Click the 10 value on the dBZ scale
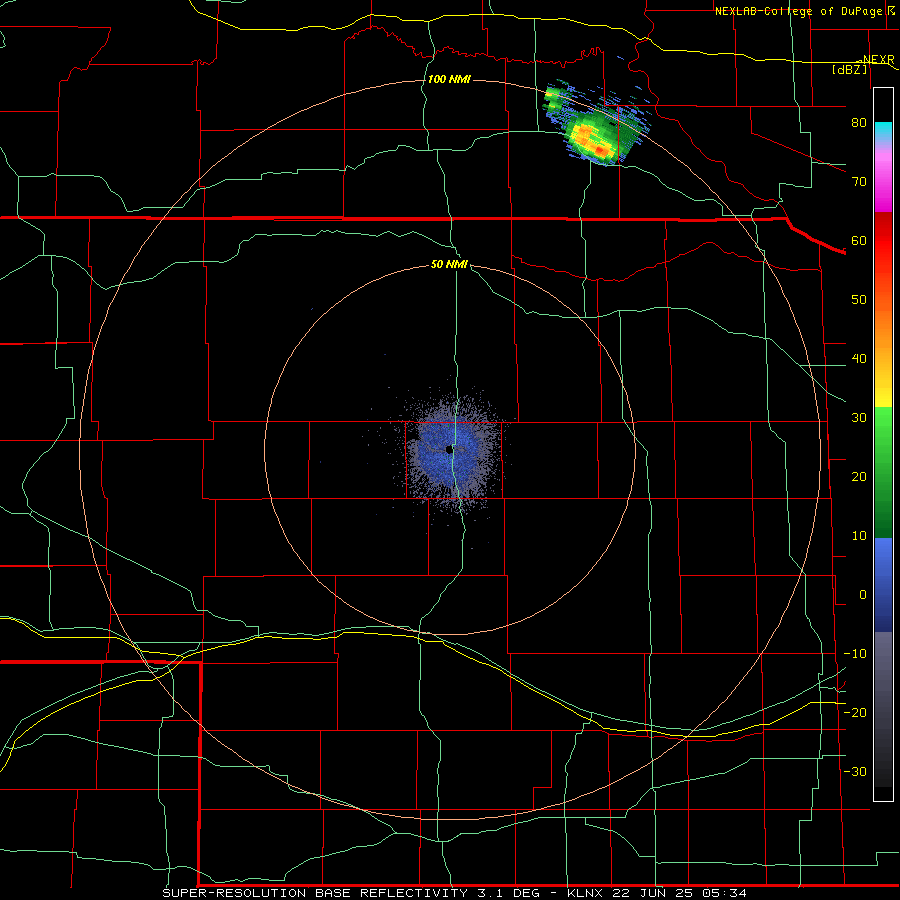 tap(859, 536)
